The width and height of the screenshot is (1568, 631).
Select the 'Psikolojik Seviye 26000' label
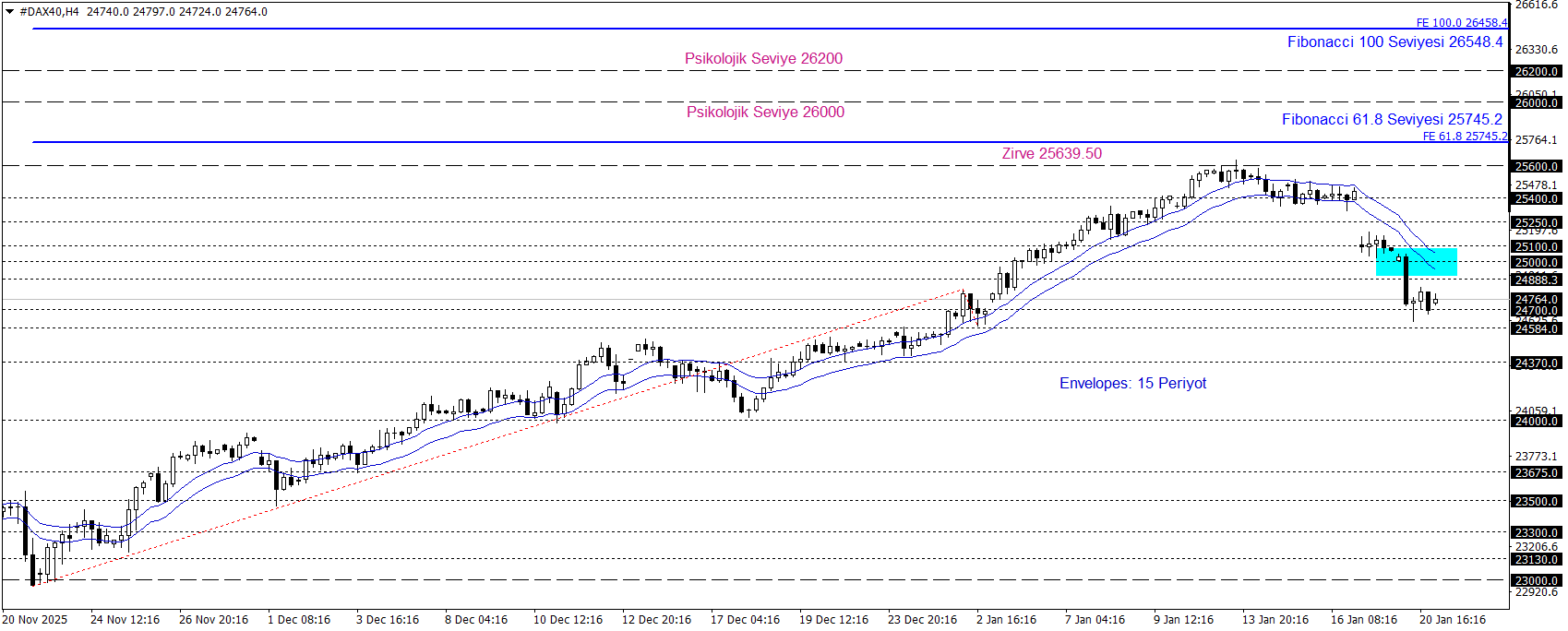pos(765,112)
